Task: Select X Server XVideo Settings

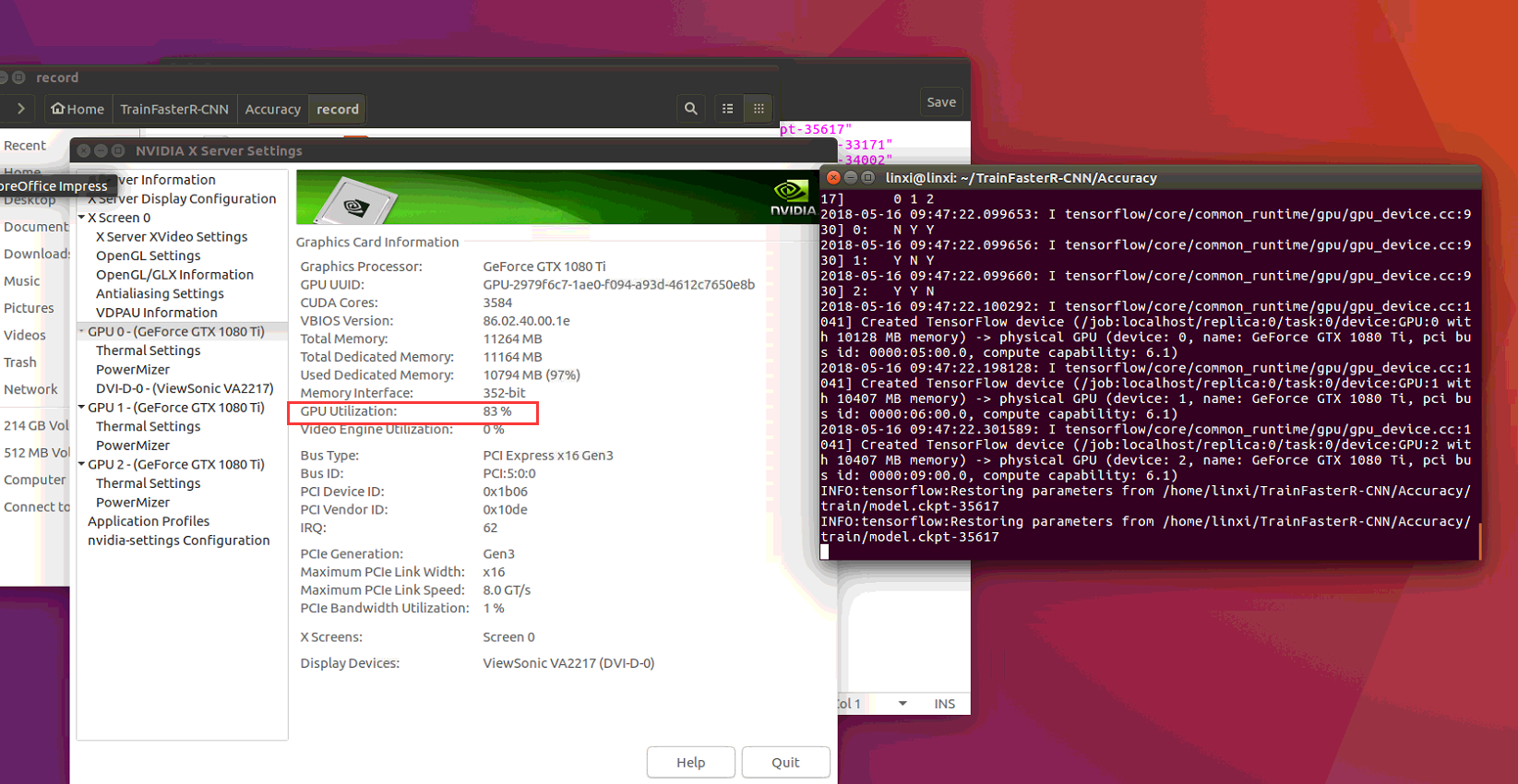Action: point(172,236)
